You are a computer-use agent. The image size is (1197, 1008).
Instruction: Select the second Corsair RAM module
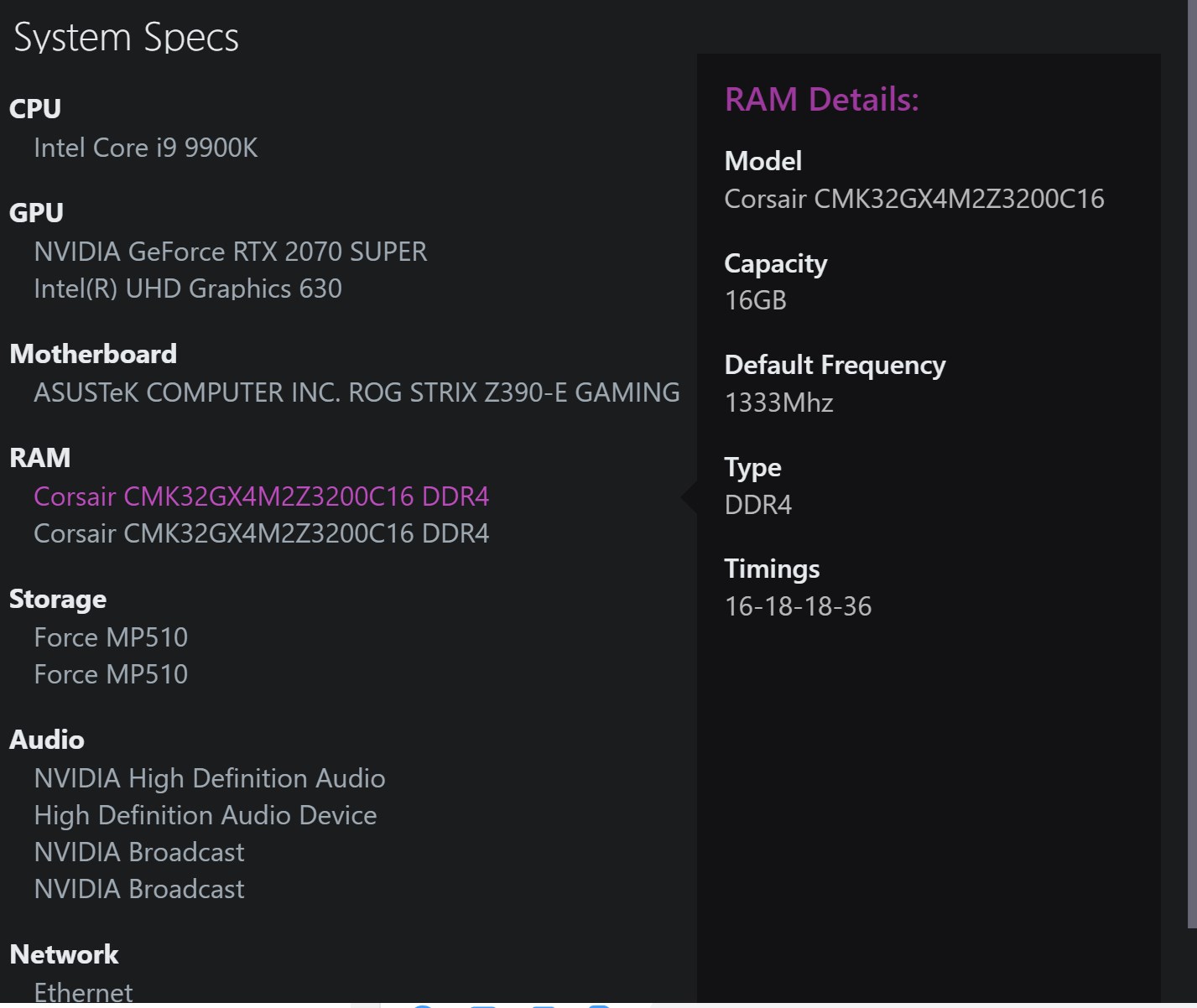(261, 533)
